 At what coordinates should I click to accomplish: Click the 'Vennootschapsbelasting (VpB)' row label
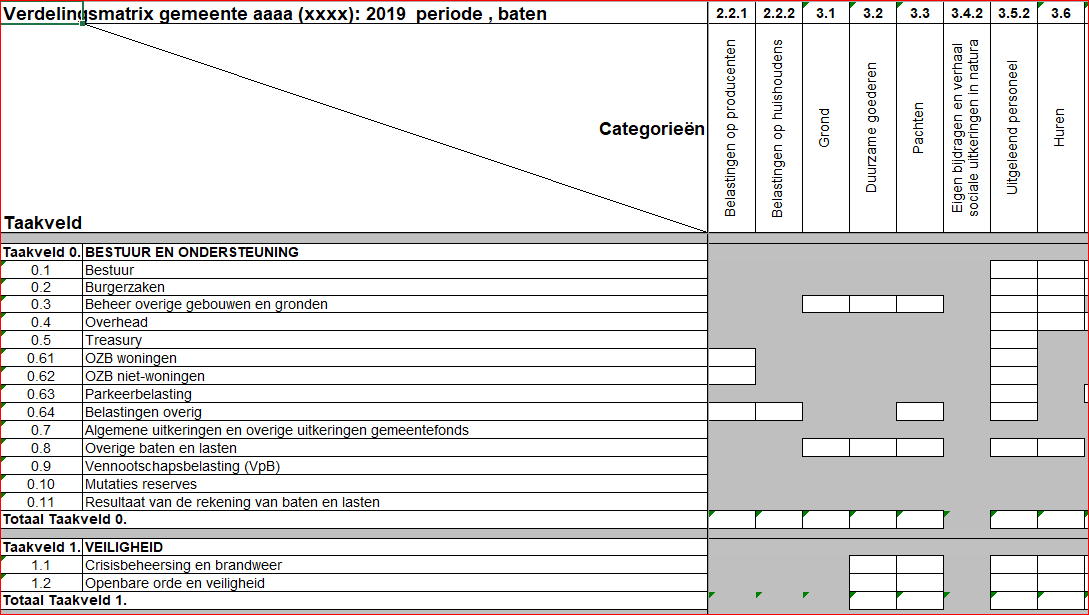click(394, 466)
